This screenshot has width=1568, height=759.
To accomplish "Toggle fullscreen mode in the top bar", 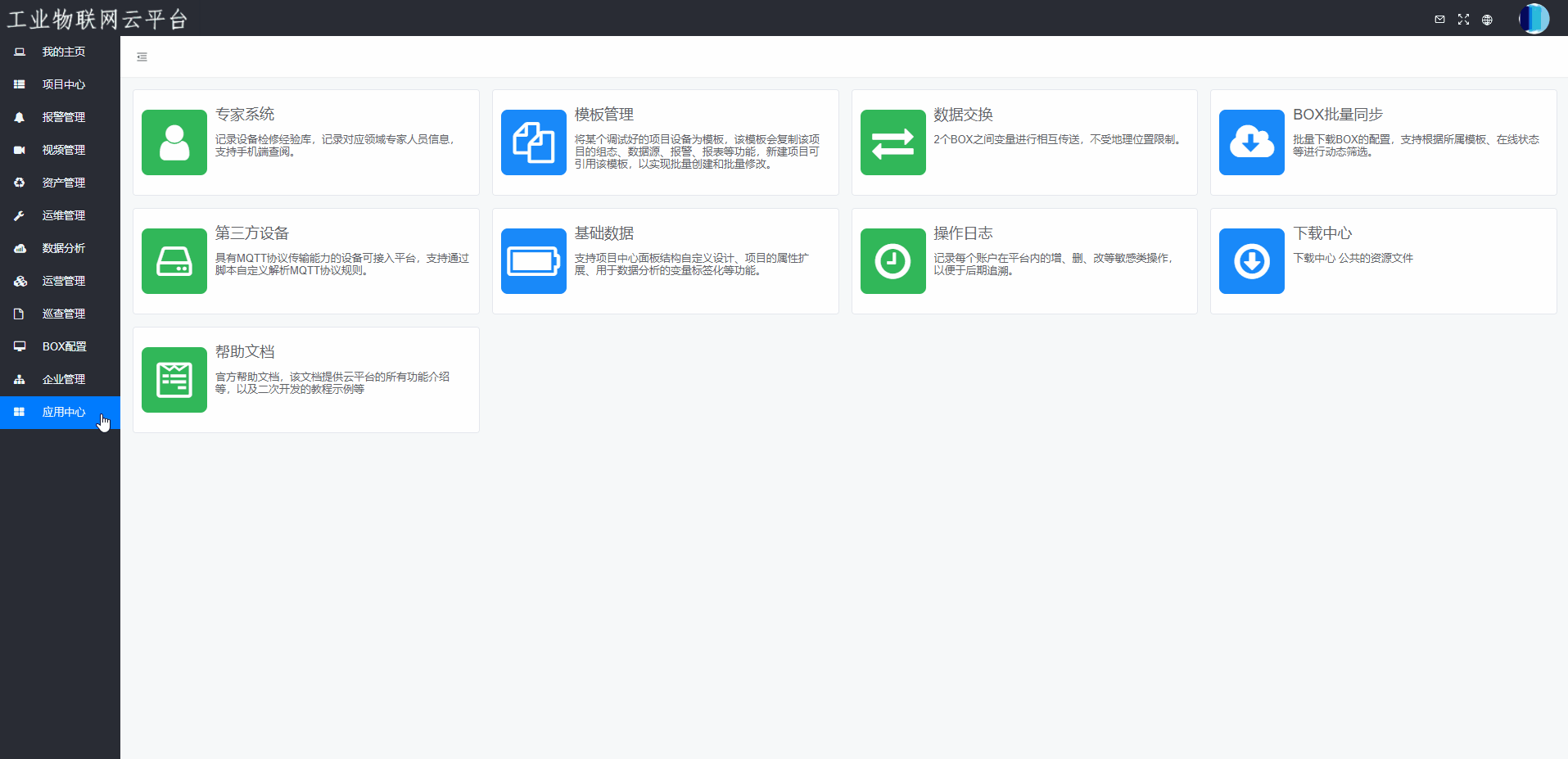I will click(1463, 20).
